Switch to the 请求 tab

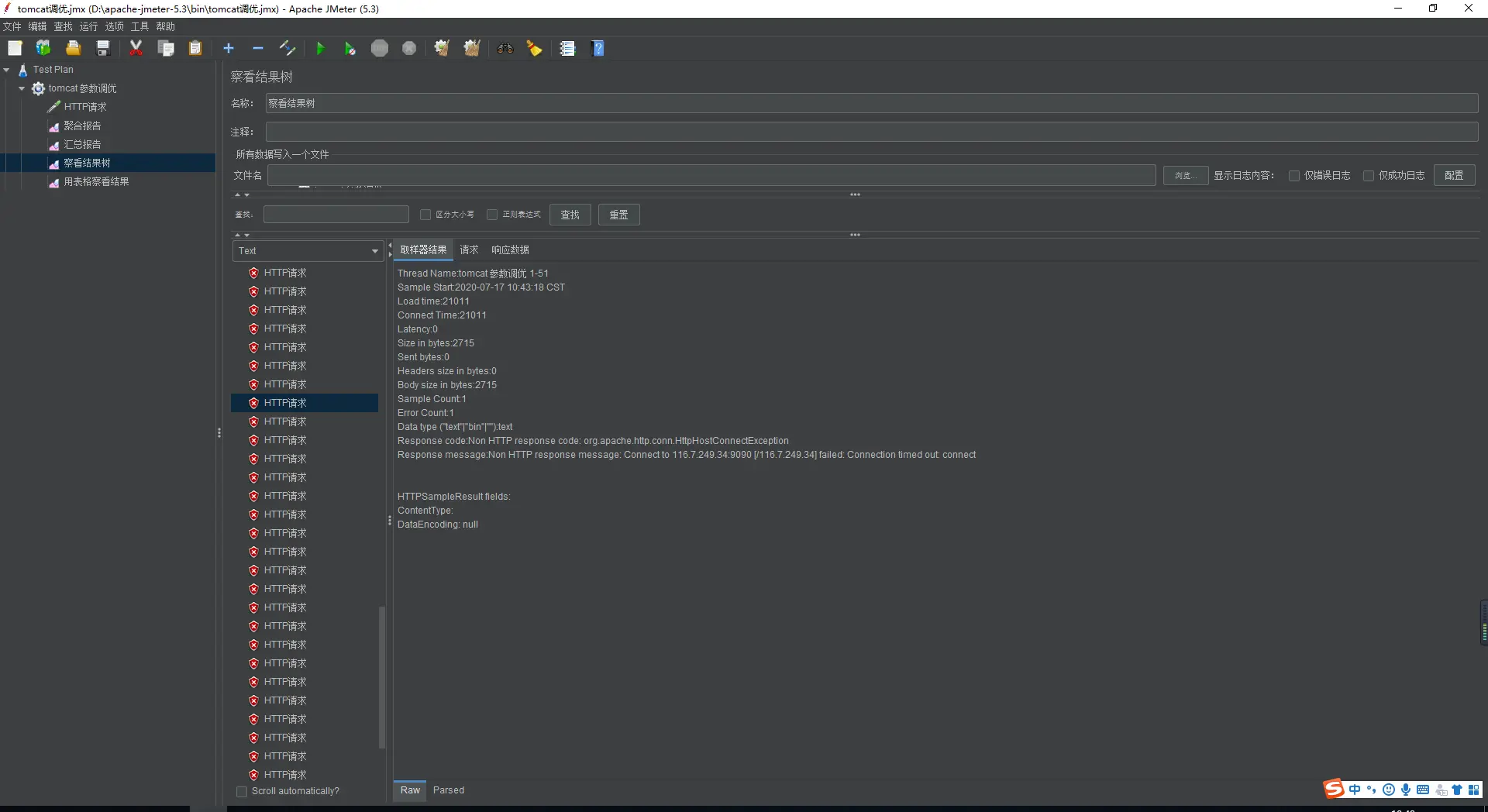click(x=469, y=249)
